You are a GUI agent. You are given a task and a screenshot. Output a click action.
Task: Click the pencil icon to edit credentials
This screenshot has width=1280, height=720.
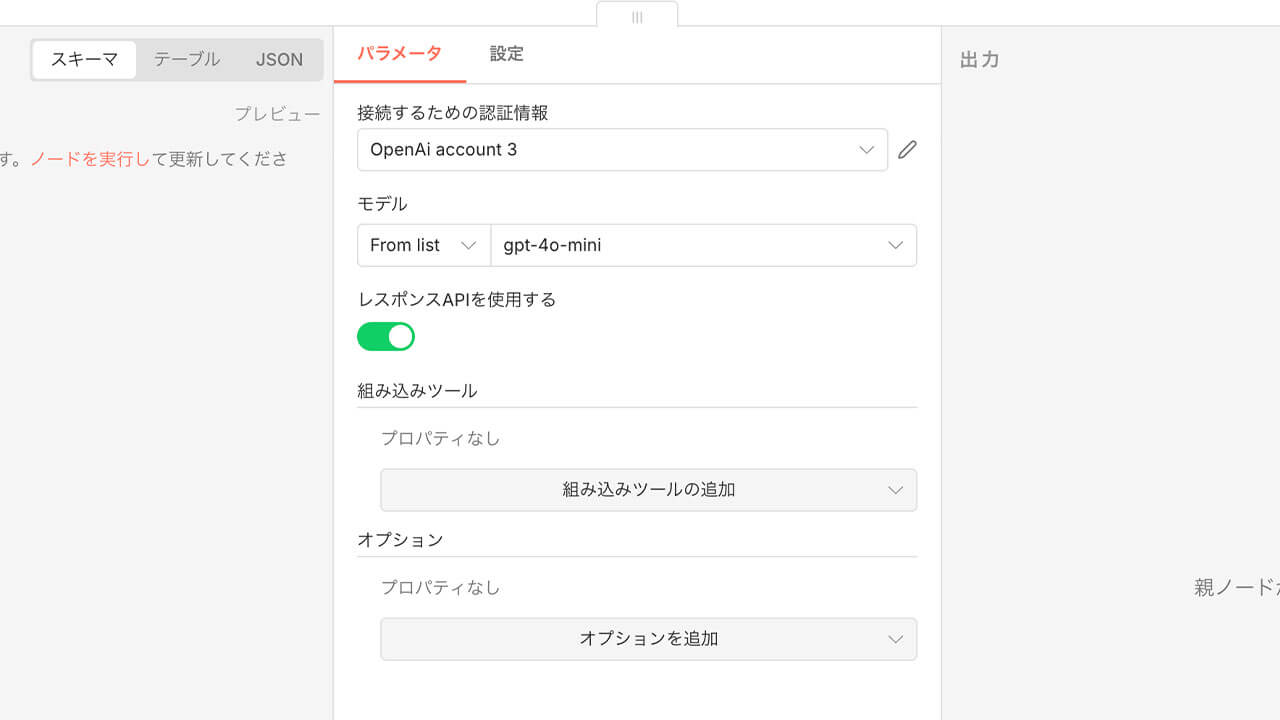[x=907, y=149]
